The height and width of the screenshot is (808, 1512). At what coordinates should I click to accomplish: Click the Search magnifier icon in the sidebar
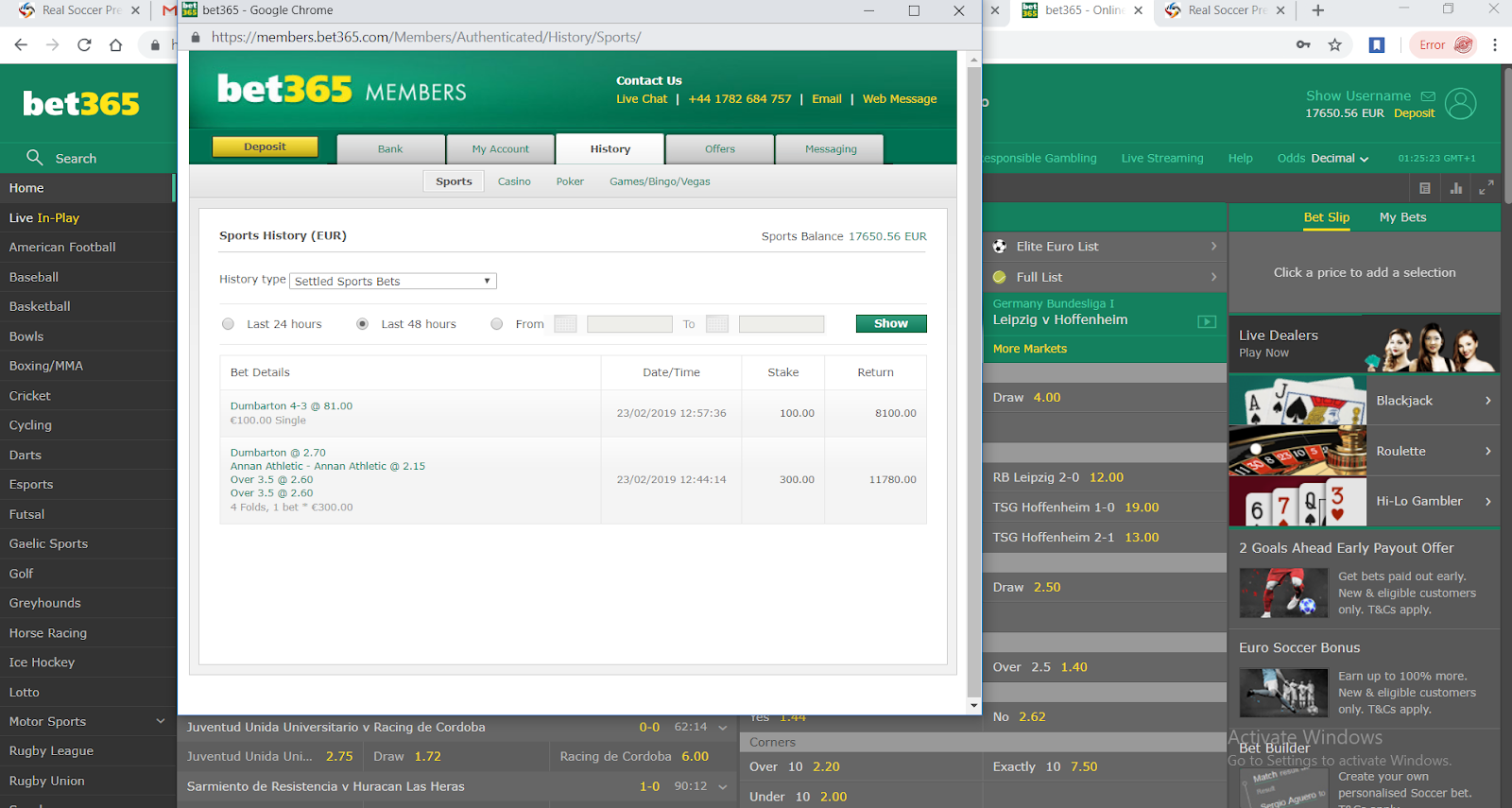(x=35, y=158)
